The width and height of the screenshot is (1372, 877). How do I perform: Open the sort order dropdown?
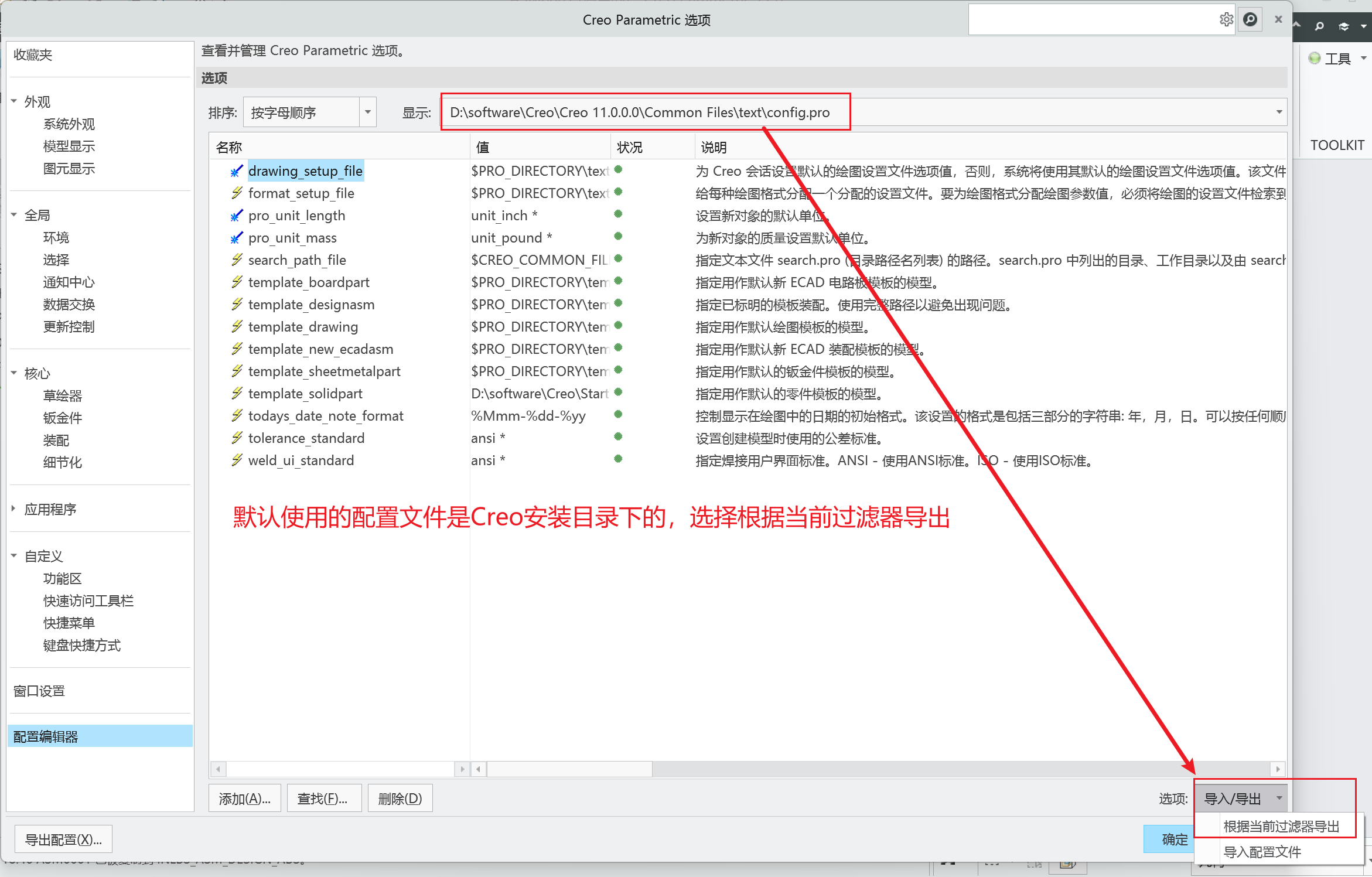click(368, 112)
